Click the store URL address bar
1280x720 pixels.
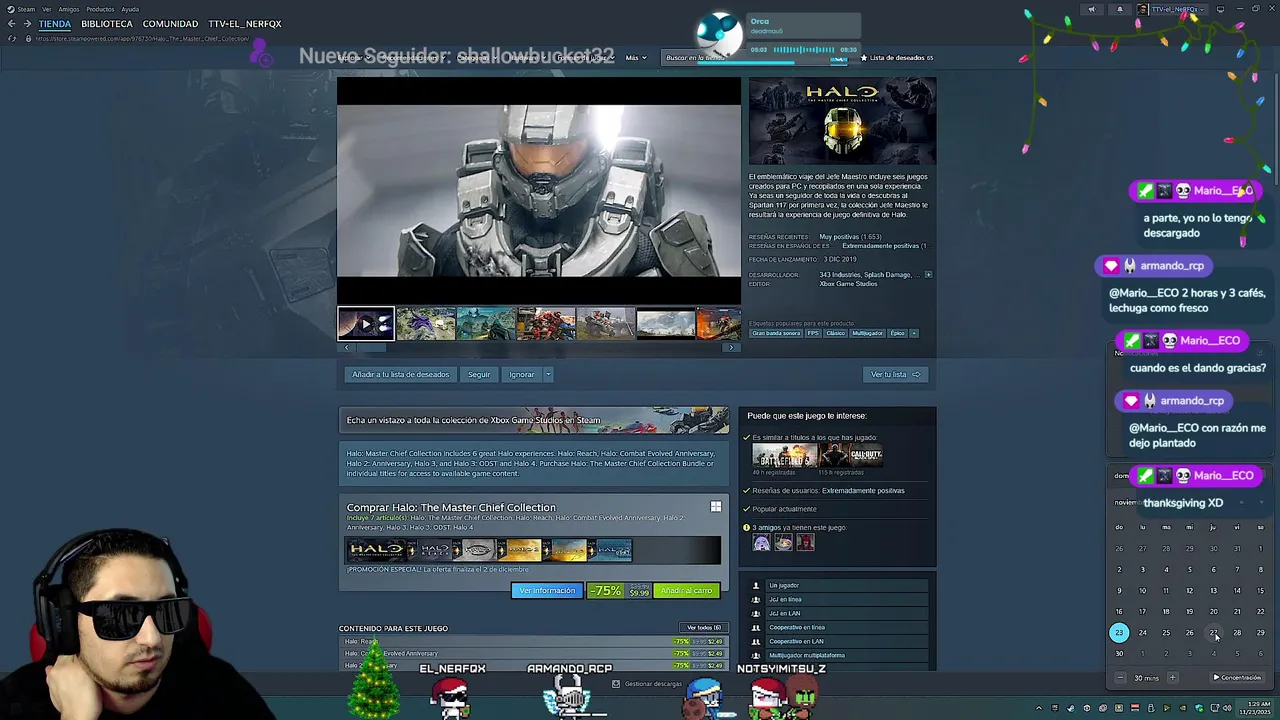pos(142,39)
